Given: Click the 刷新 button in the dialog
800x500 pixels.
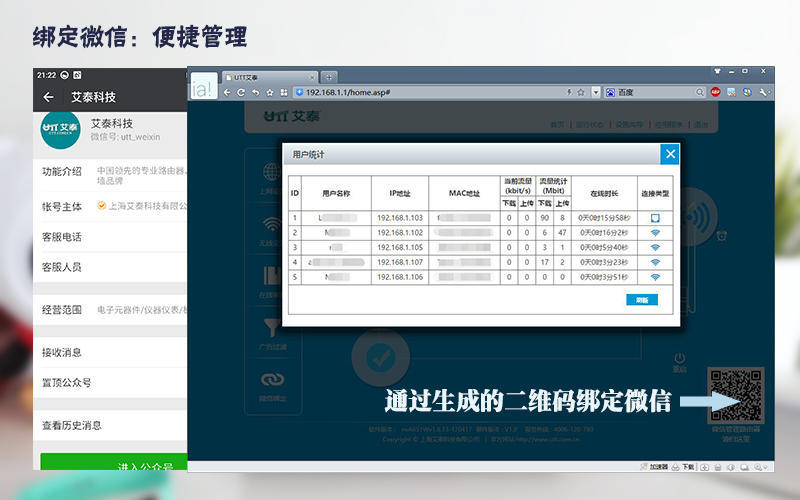Looking at the screenshot, I should tap(642, 300).
